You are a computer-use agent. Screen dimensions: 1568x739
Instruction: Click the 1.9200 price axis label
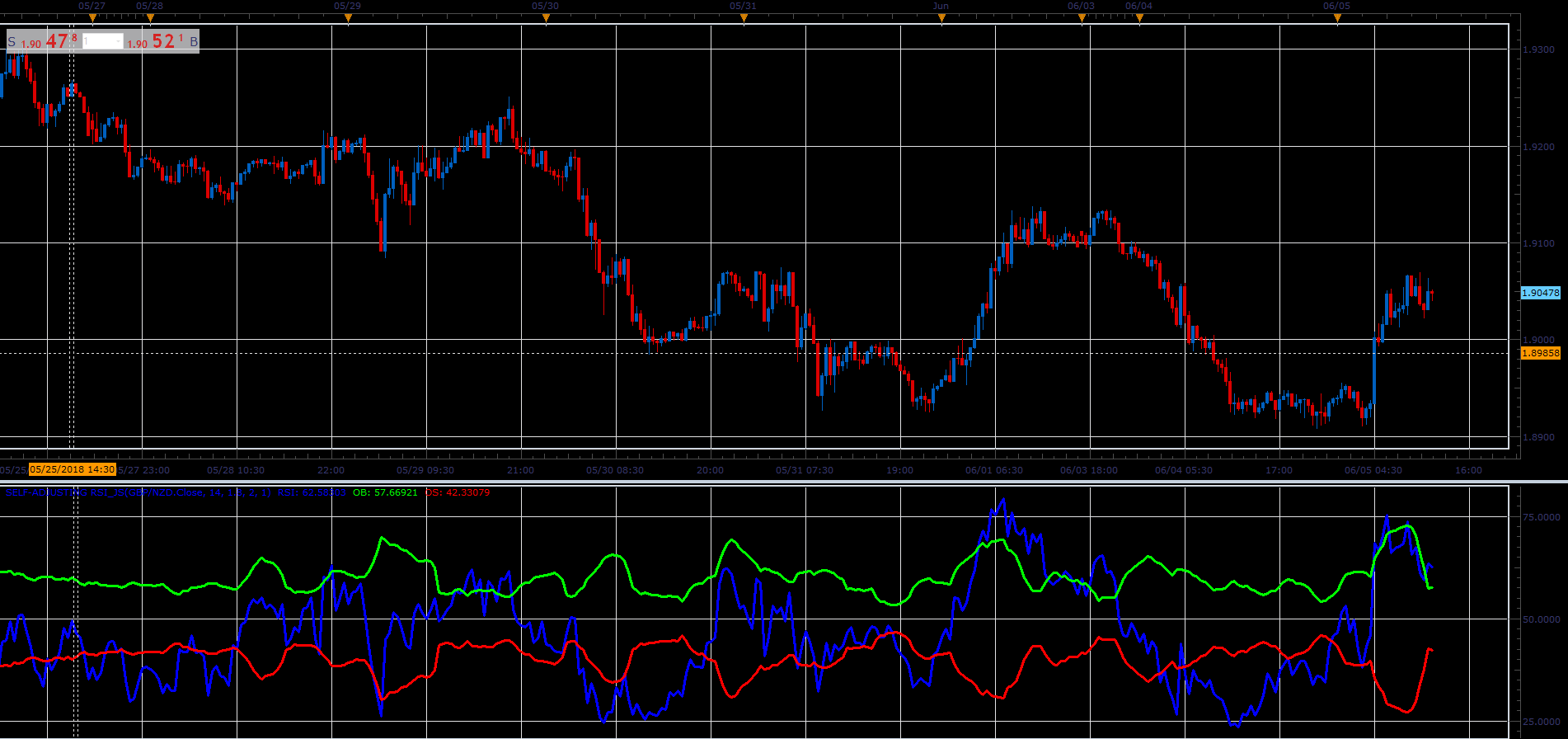(x=1538, y=147)
